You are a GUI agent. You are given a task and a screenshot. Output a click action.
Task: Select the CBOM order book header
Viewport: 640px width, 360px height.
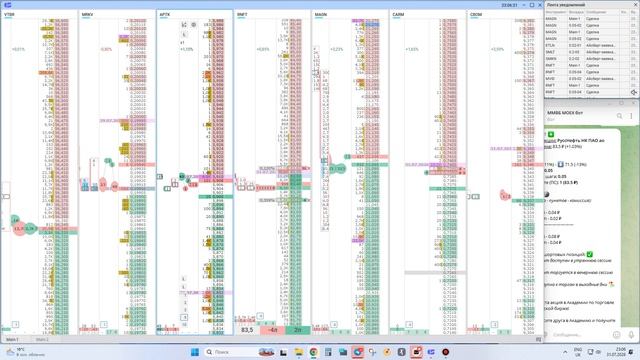click(x=476, y=15)
